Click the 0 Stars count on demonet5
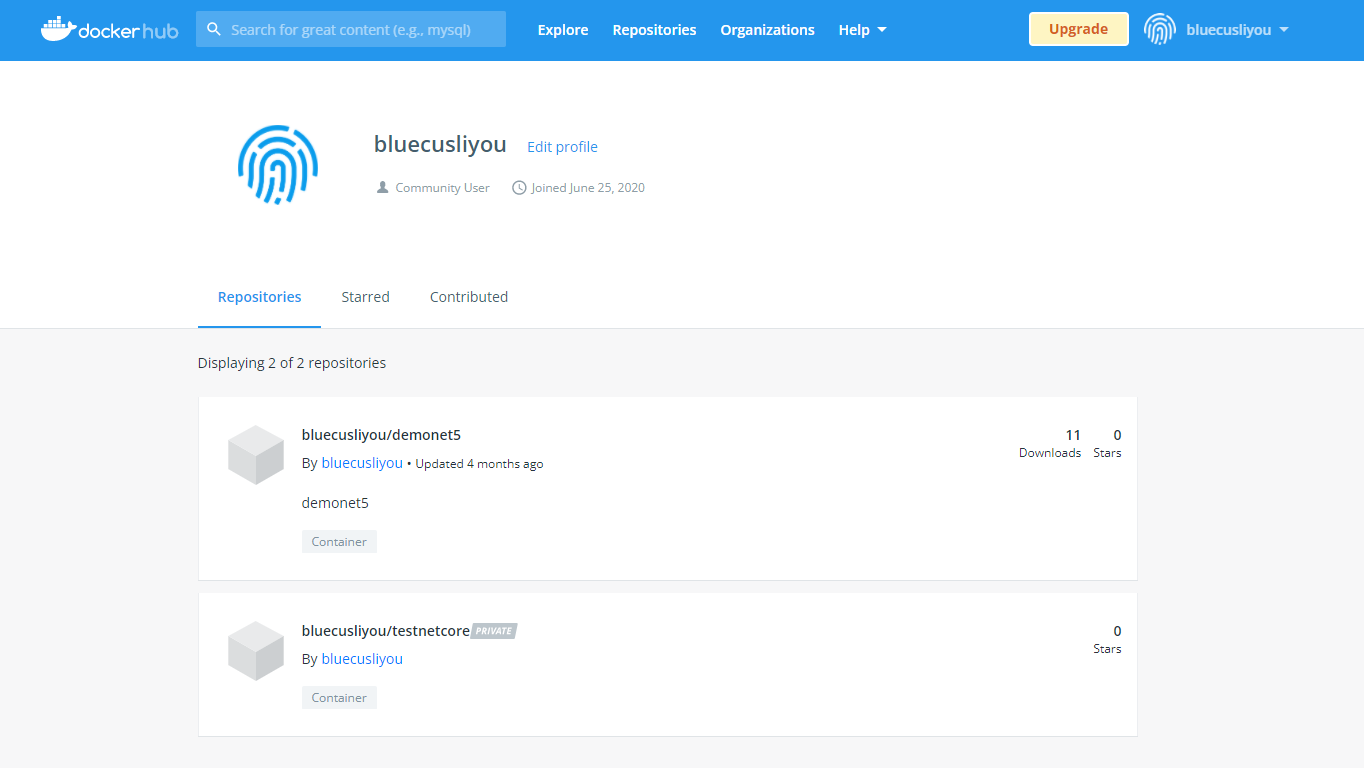Image resolution: width=1364 pixels, height=768 pixels. click(x=1107, y=443)
